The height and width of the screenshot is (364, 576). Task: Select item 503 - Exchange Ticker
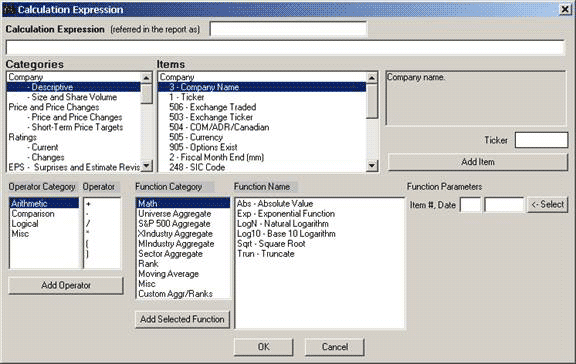(x=262, y=117)
